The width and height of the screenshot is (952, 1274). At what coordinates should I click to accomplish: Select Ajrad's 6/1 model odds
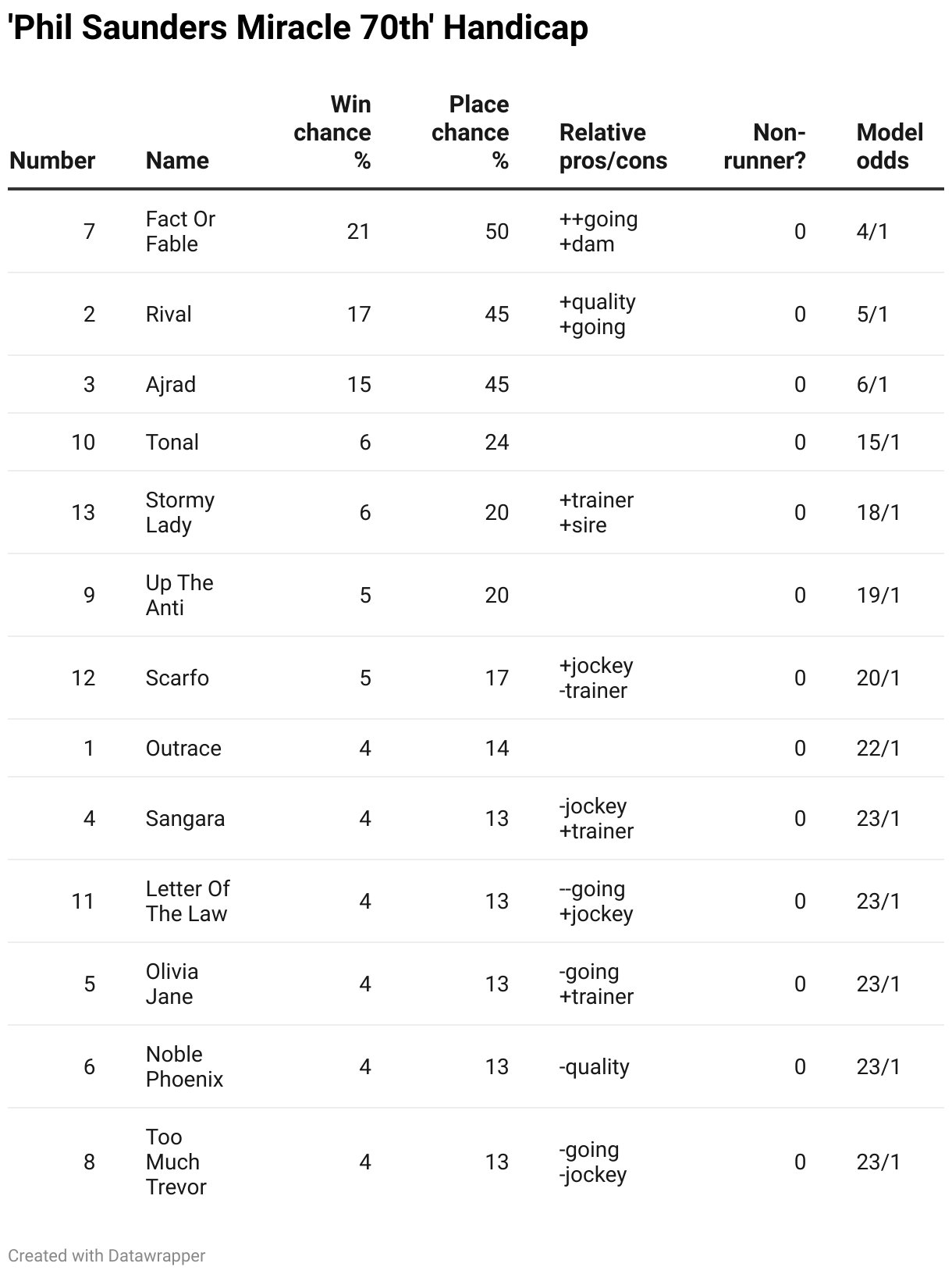click(x=872, y=385)
